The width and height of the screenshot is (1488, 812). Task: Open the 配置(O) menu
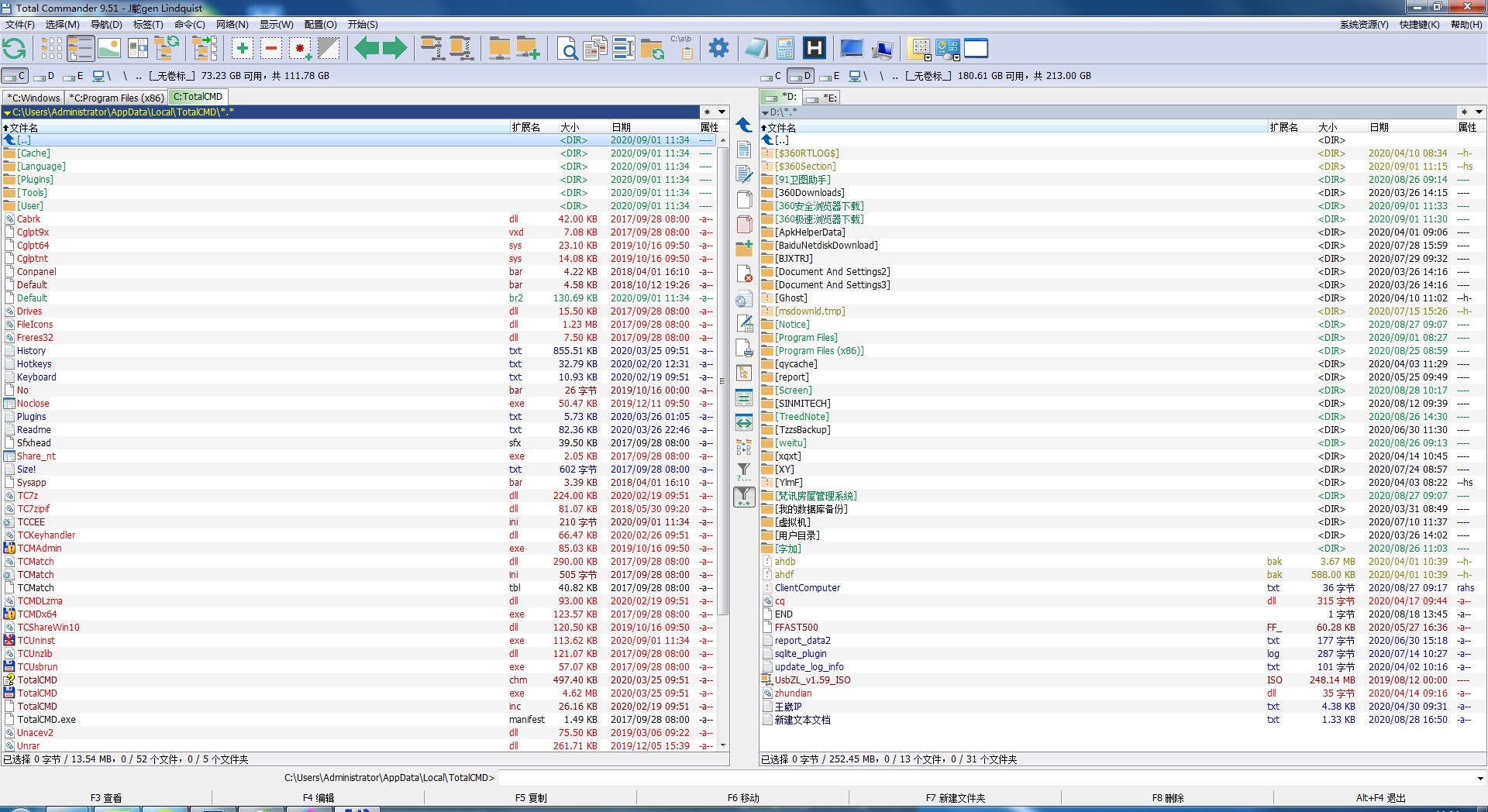click(320, 25)
